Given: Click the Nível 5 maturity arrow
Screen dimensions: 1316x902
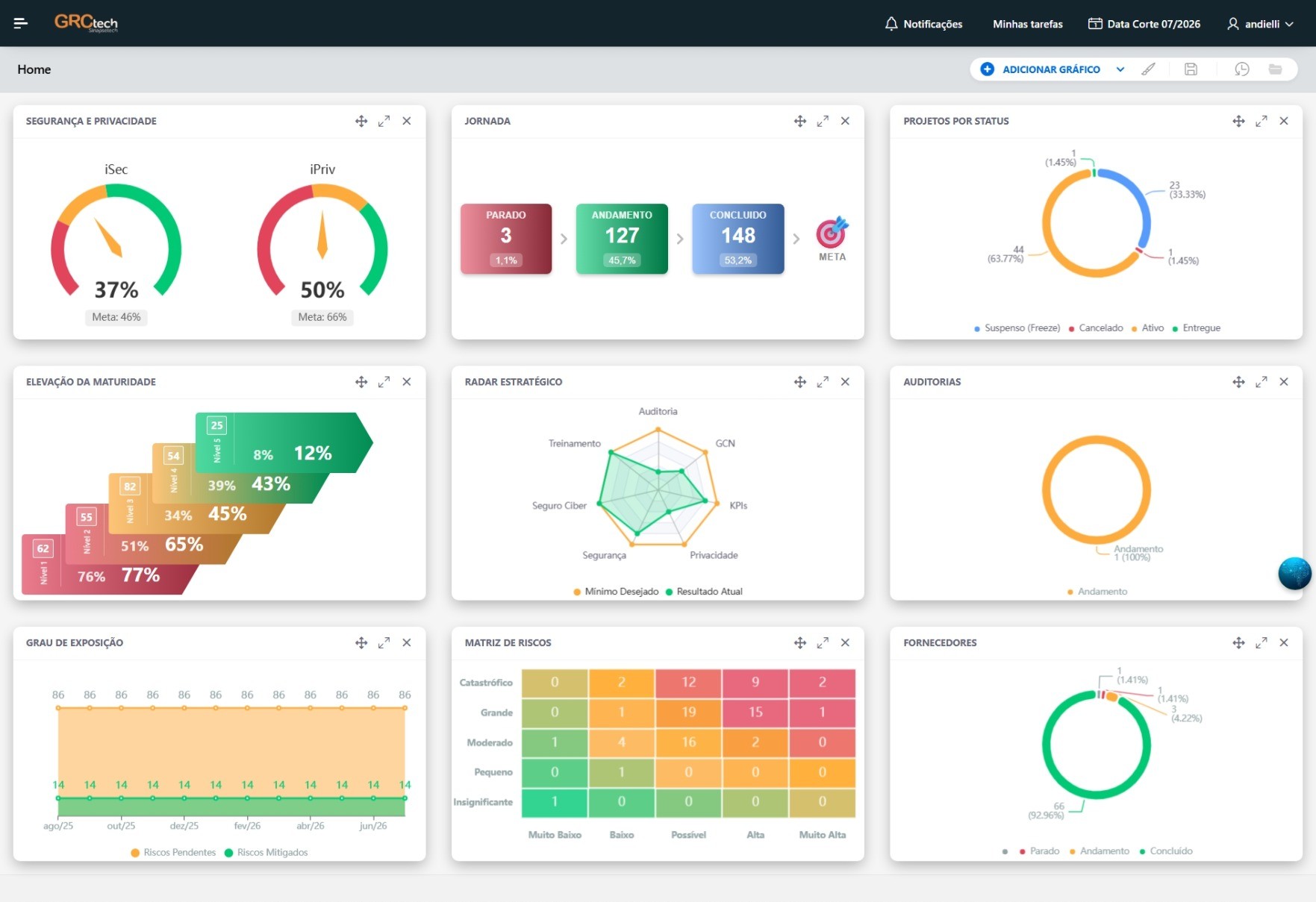Looking at the screenshot, I should 284,442.
